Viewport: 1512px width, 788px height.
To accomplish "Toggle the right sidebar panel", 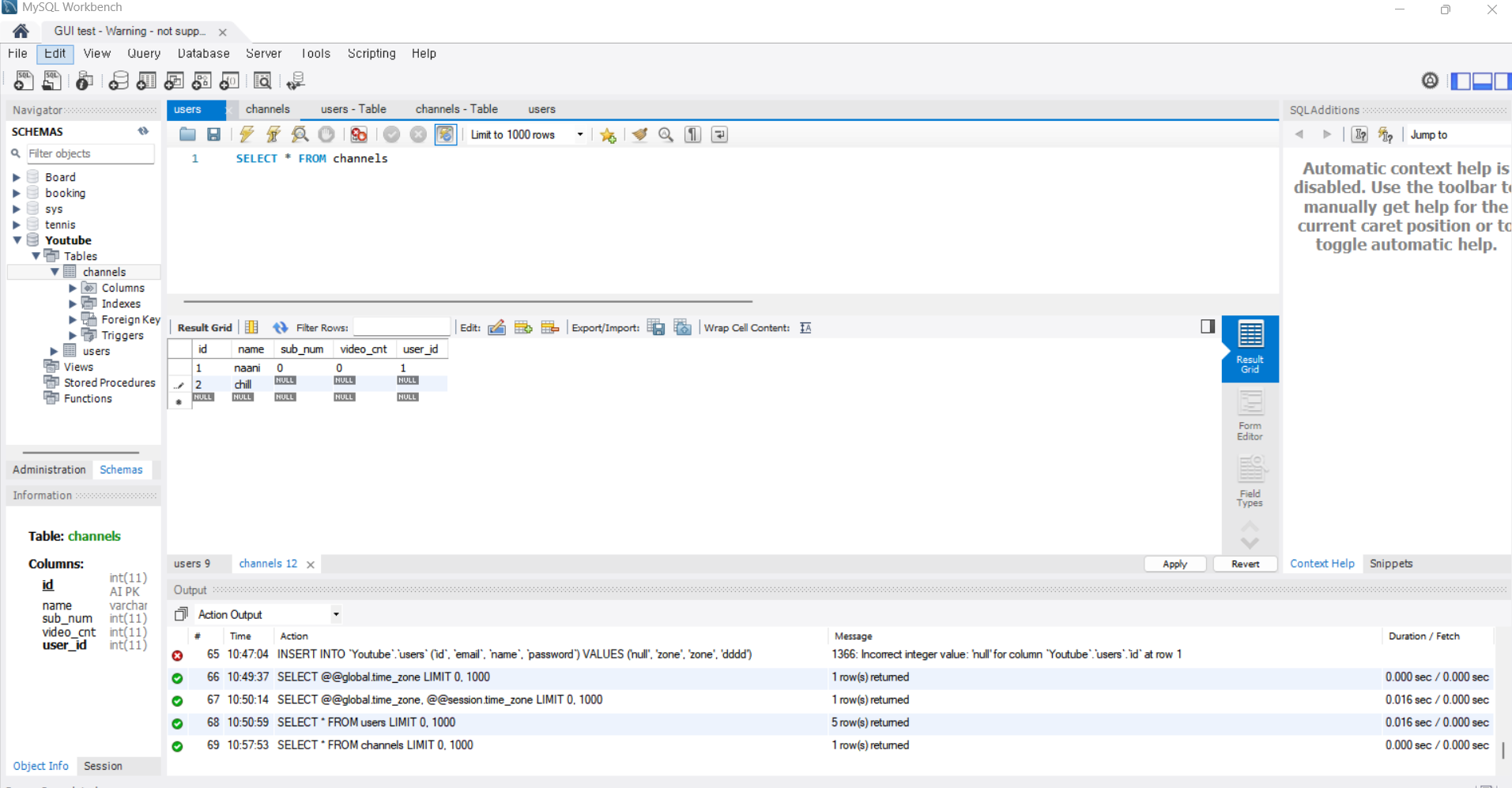I will (1502, 81).
